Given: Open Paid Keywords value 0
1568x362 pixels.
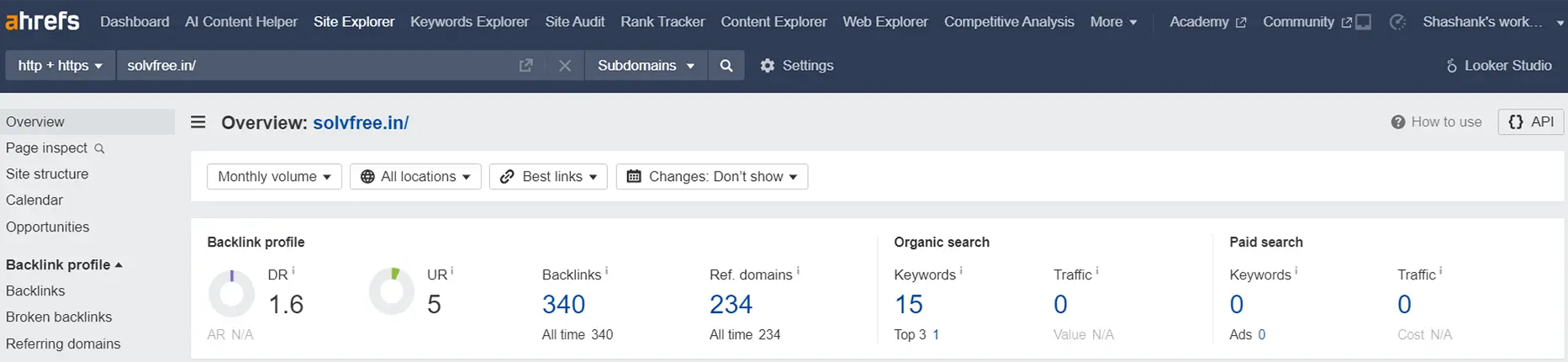Looking at the screenshot, I should coord(1237,304).
